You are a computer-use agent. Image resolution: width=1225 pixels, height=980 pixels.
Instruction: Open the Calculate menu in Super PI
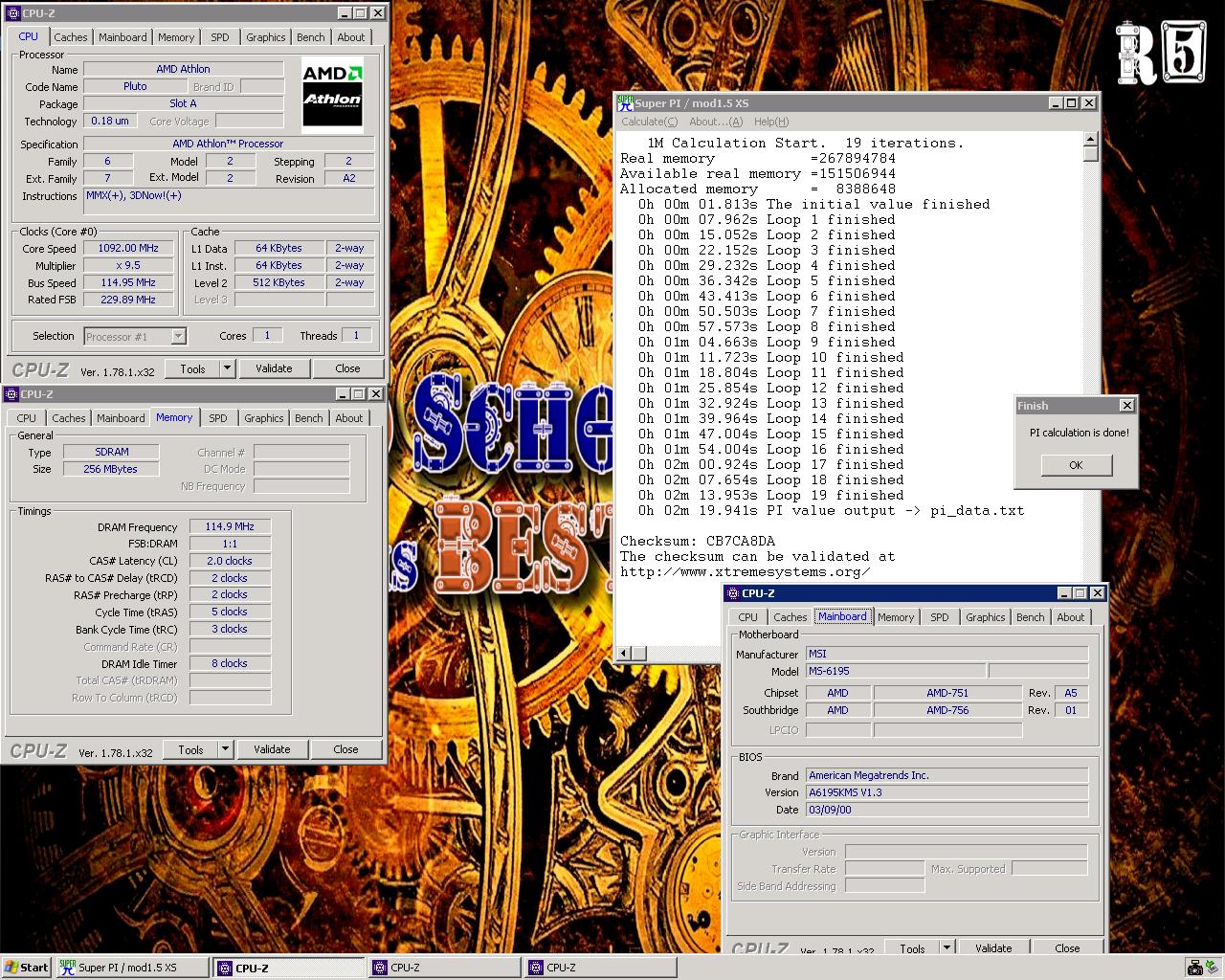point(649,122)
